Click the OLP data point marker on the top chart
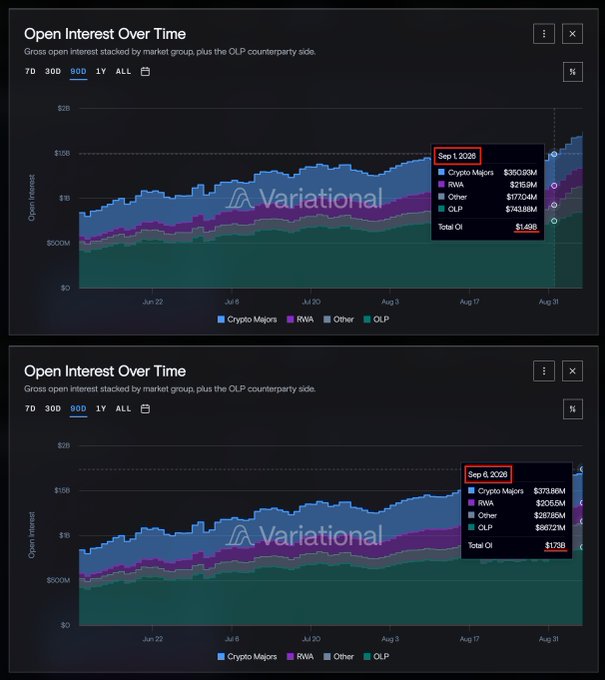Screen dimensions: 605x680 [x=554, y=221]
